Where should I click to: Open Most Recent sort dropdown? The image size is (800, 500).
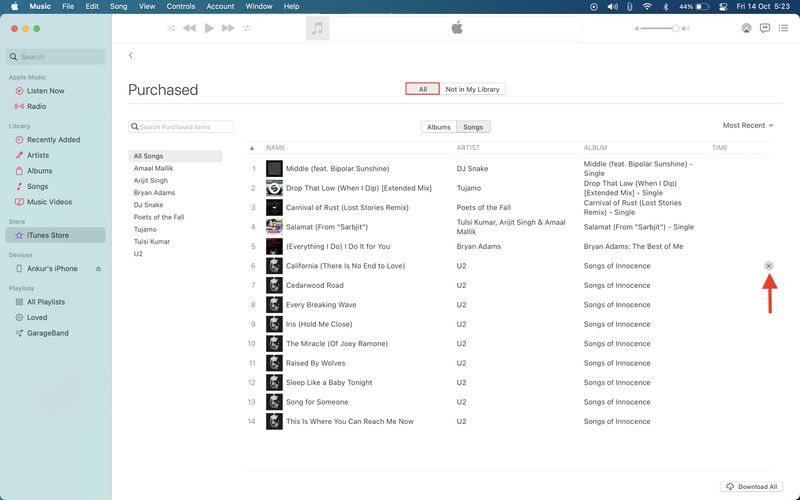click(748, 126)
